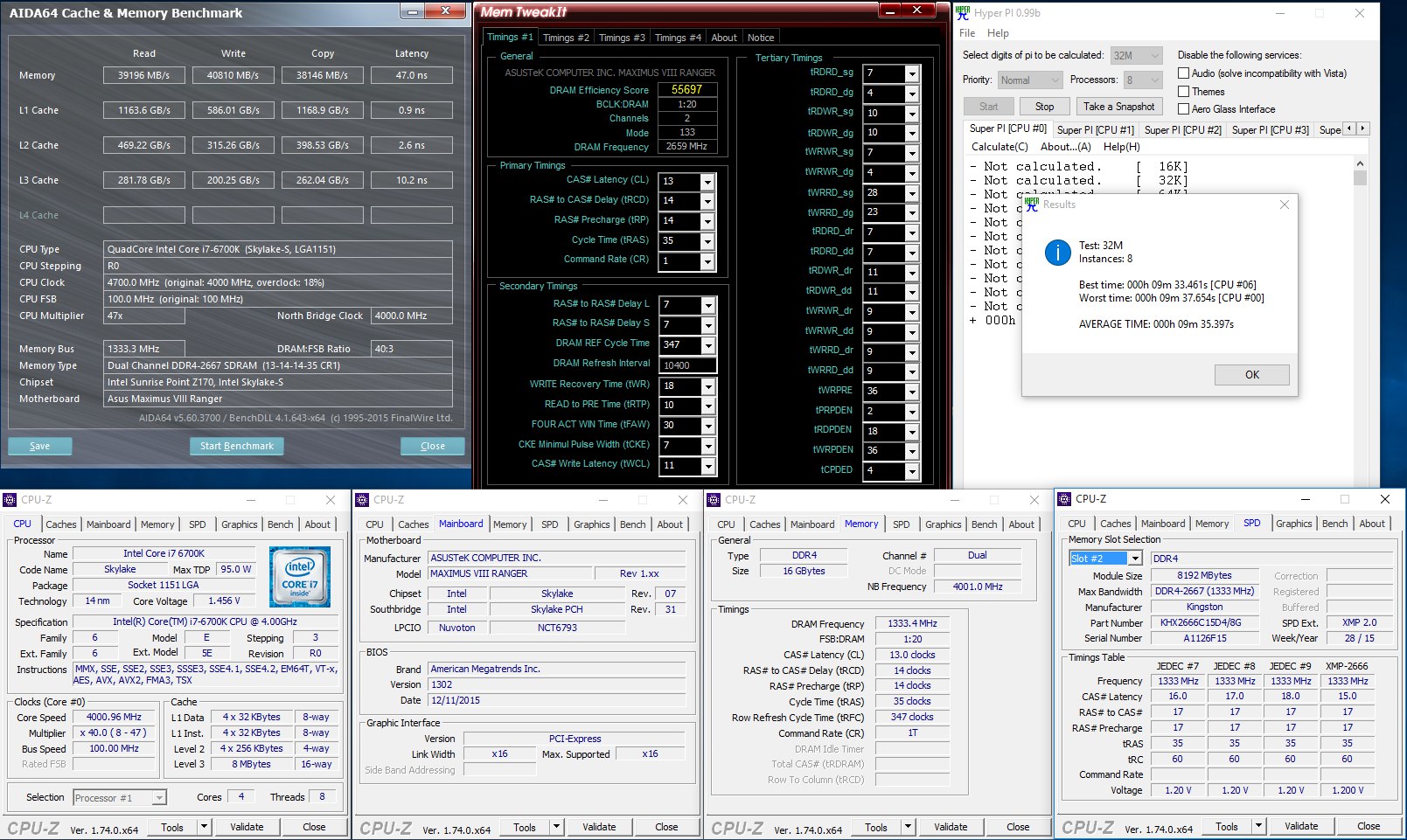Open Graphics tab in CPU-Z SPD window
1407x840 pixels.
1293,524
